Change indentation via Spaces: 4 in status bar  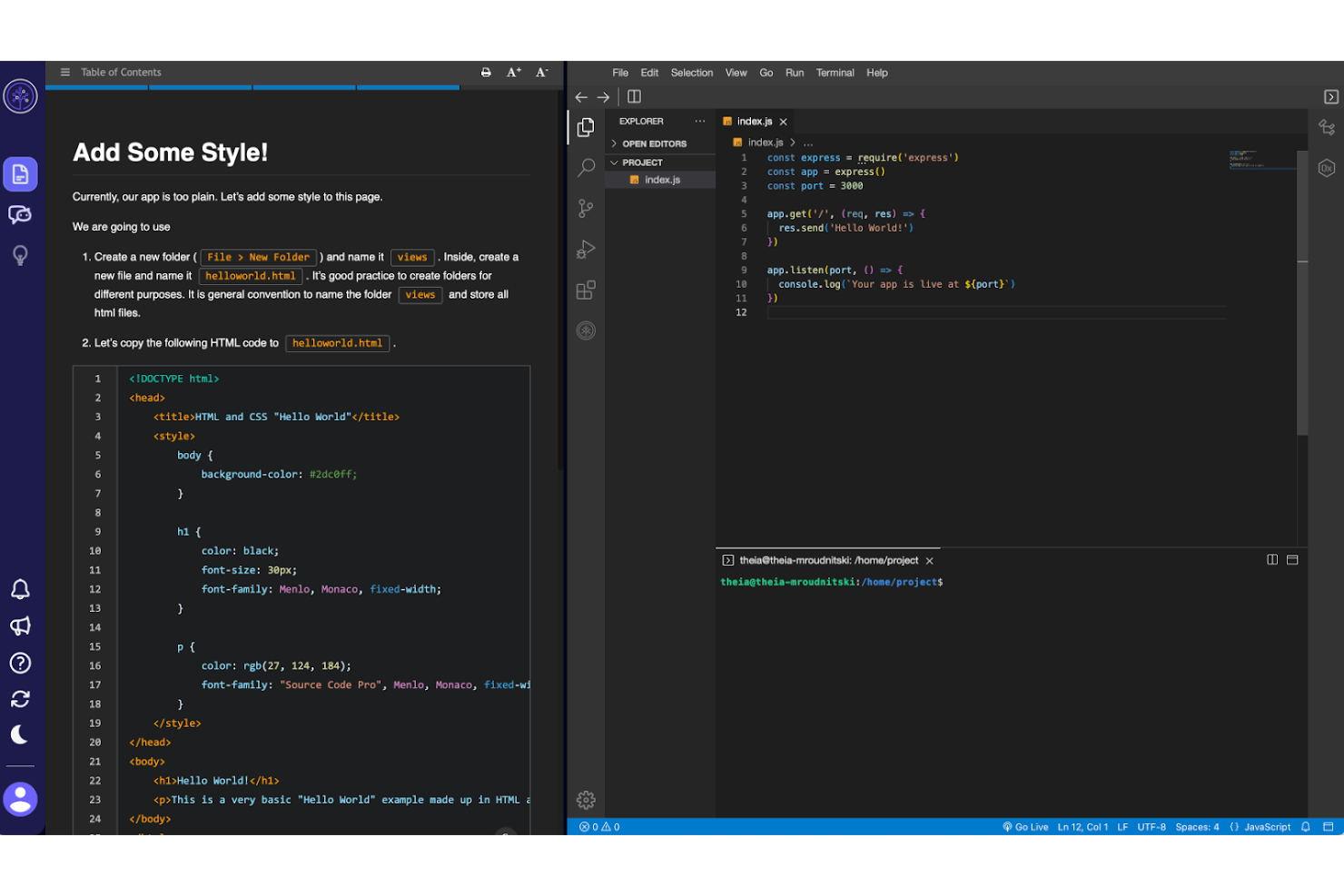pyautogui.click(x=1196, y=826)
